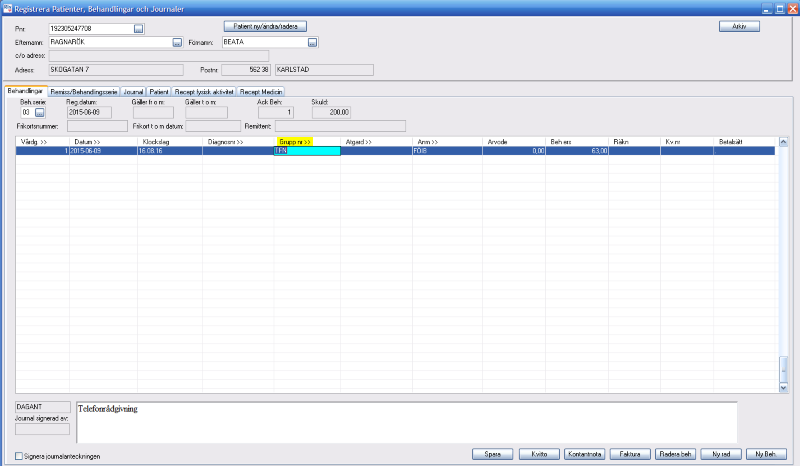This screenshot has height=466, width=800.
Task: Click the Ny rad button
Action: 721,454
